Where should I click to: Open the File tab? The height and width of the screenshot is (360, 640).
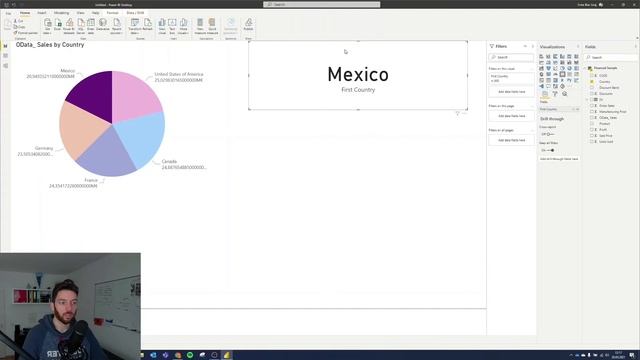[8, 13]
